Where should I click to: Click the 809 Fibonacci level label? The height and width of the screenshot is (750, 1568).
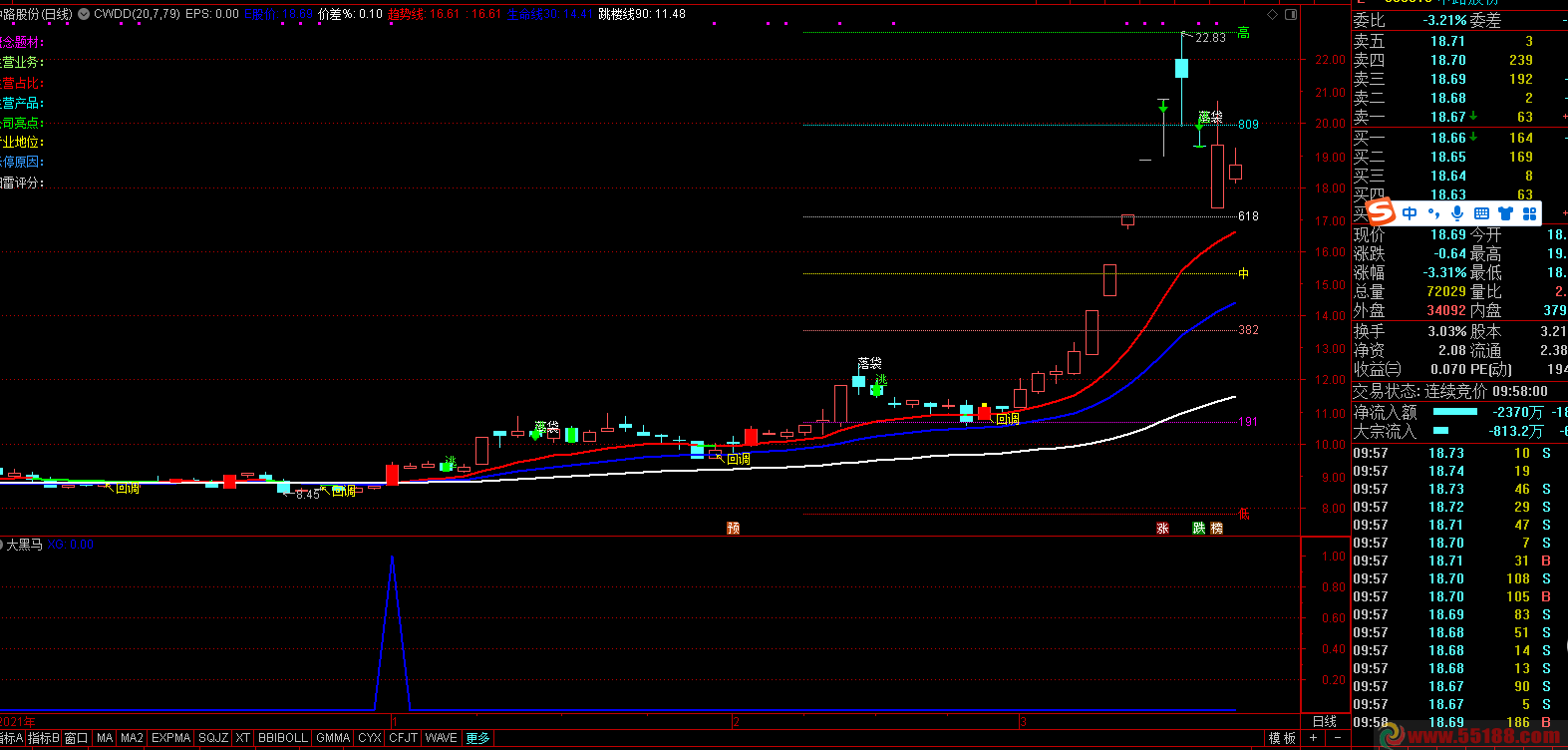pos(1248,125)
